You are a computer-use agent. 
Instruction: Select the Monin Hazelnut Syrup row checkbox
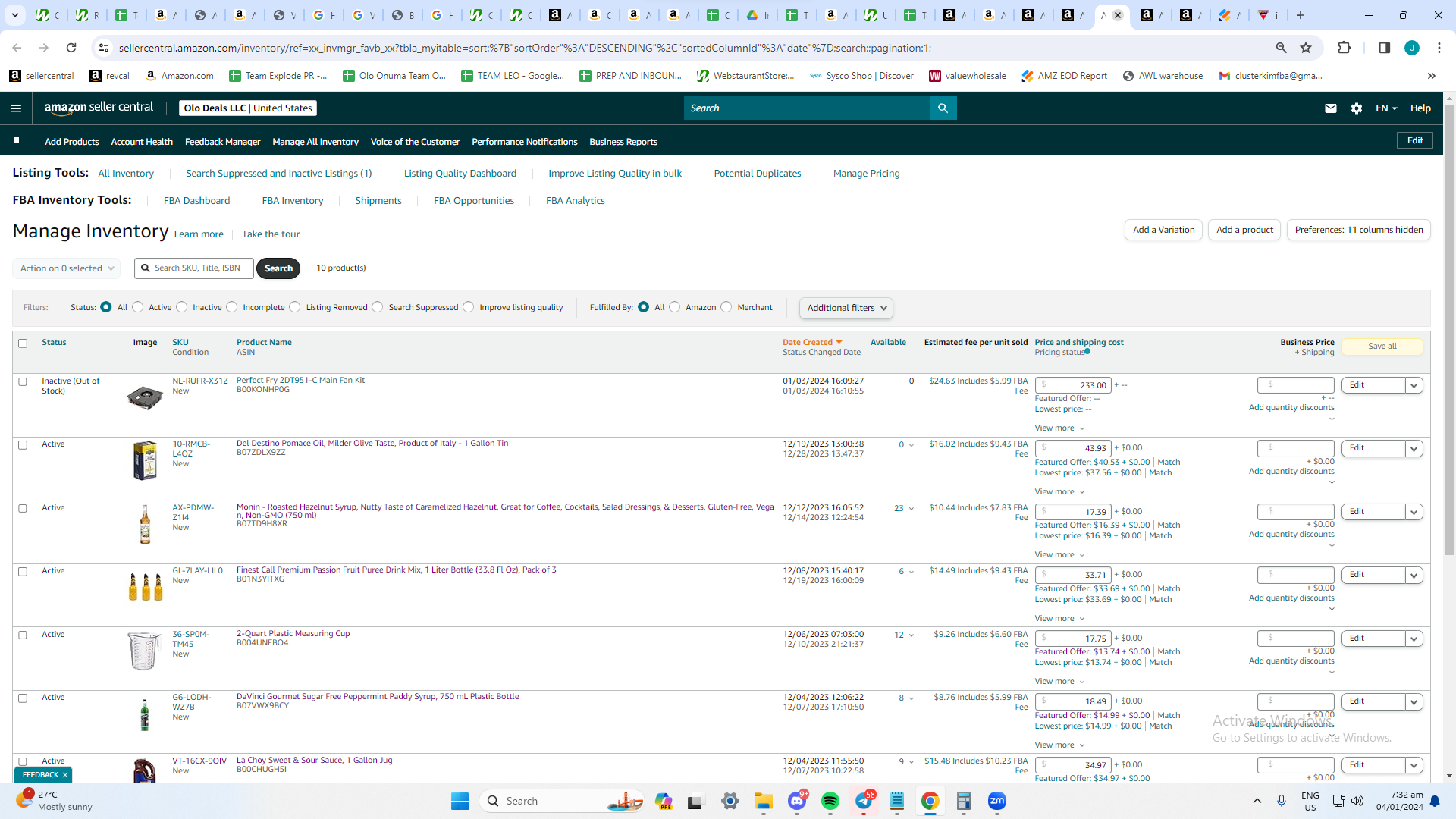(x=23, y=509)
